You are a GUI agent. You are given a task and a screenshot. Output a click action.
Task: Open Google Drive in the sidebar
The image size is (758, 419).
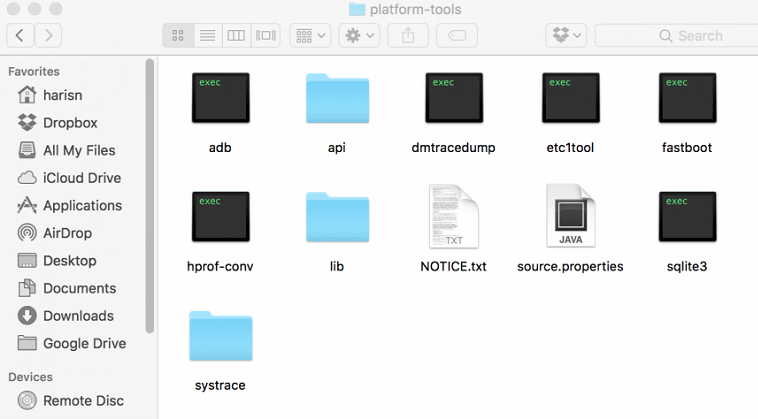coord(72,343)
